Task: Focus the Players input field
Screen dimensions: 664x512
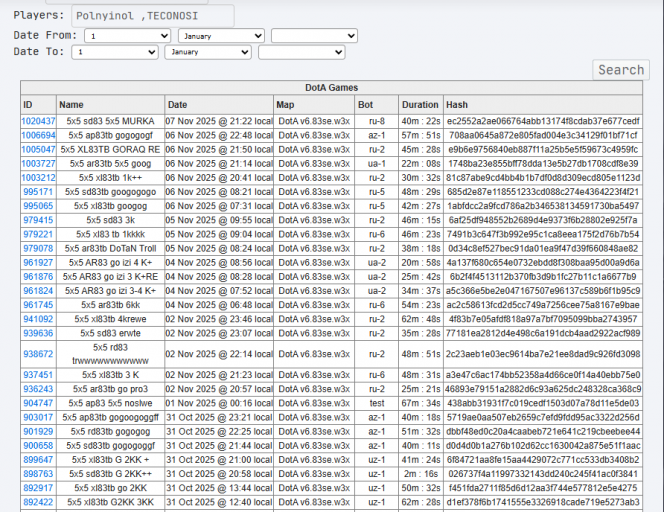Action: pyautogui.click(x=152, y=16)
